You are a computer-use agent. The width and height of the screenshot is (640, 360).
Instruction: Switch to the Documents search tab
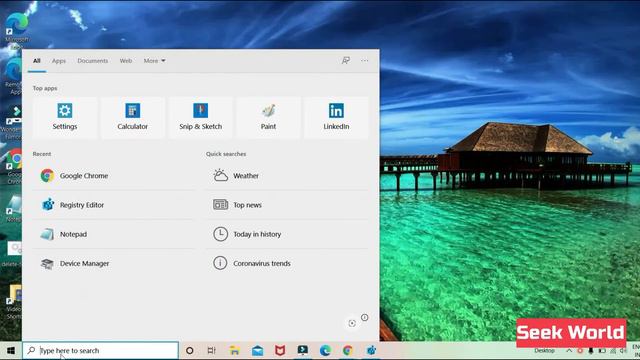click(93, 61)
